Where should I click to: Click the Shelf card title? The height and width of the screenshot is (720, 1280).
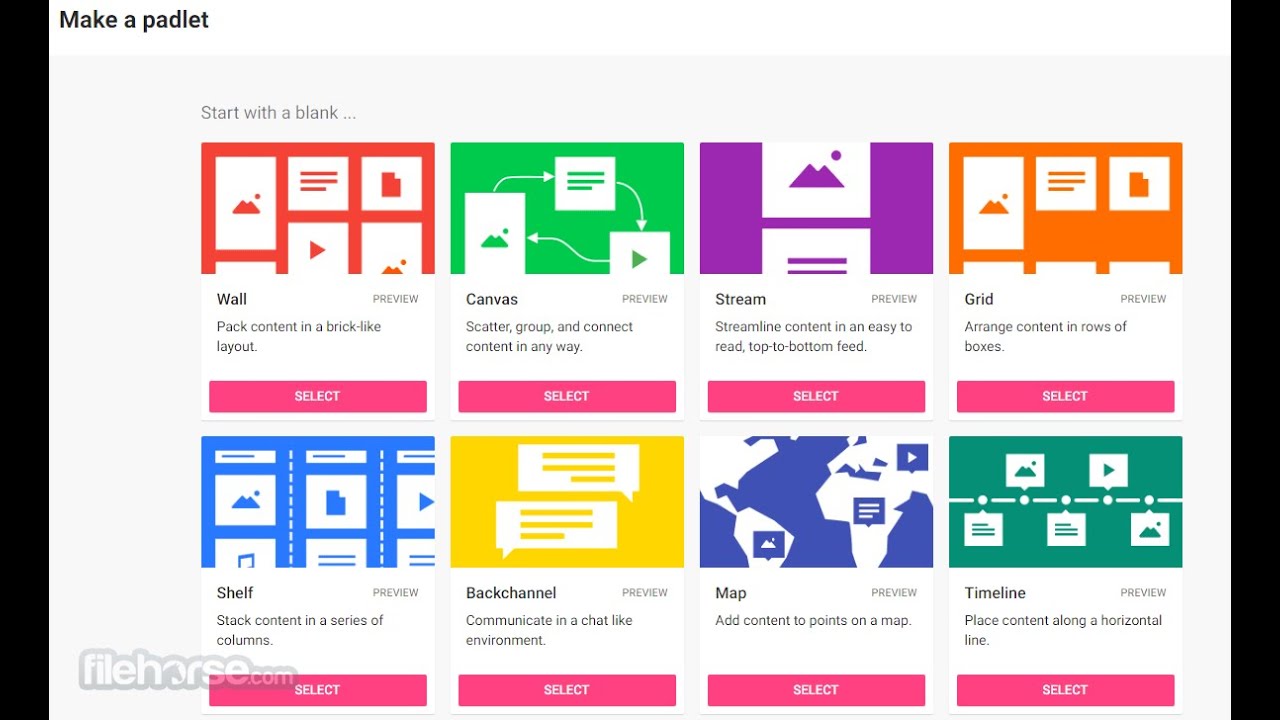pyautogui.click(x=235, y=593)
